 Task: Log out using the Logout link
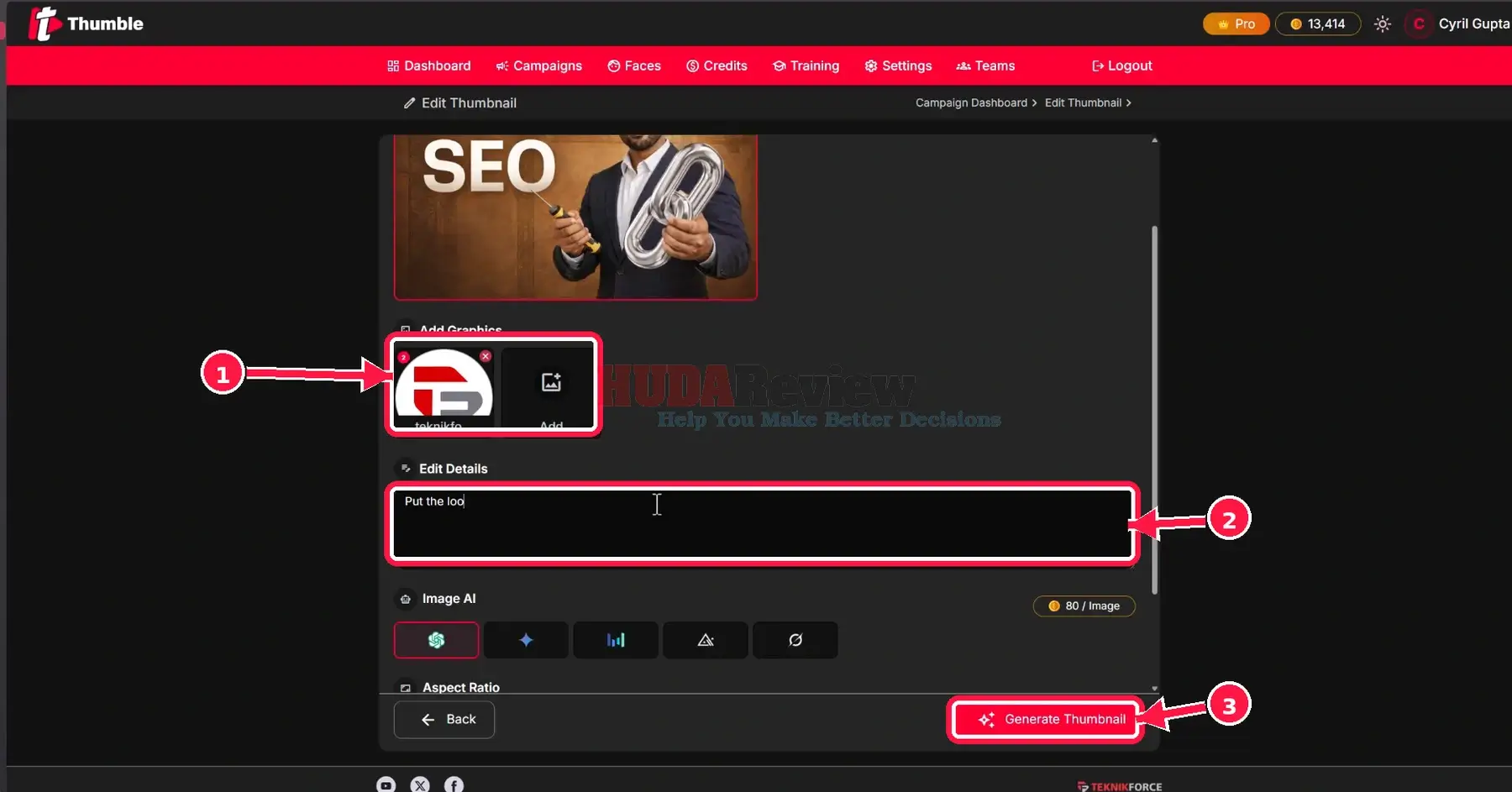point(1121,66)
